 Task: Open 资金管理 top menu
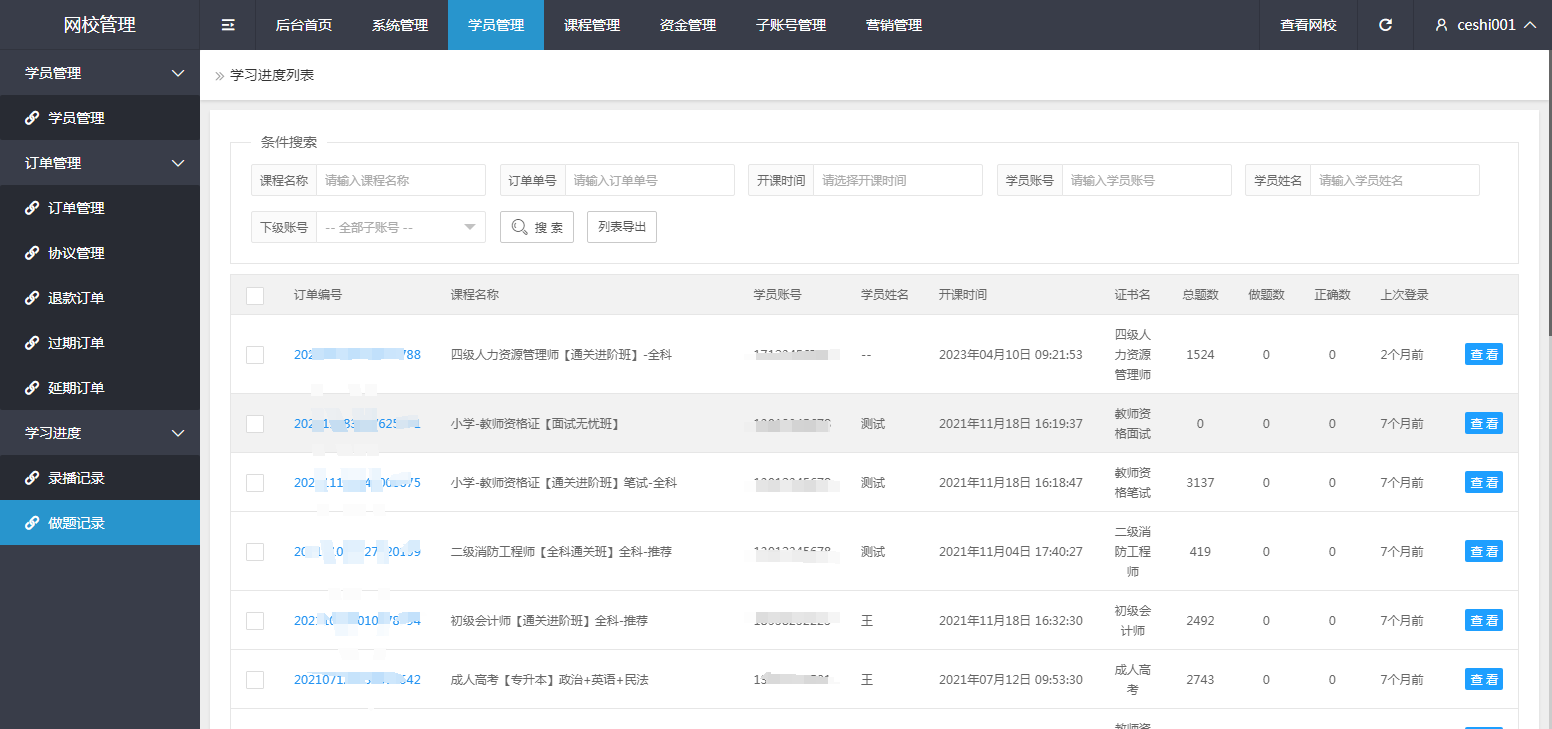click(x=688, y=25)
